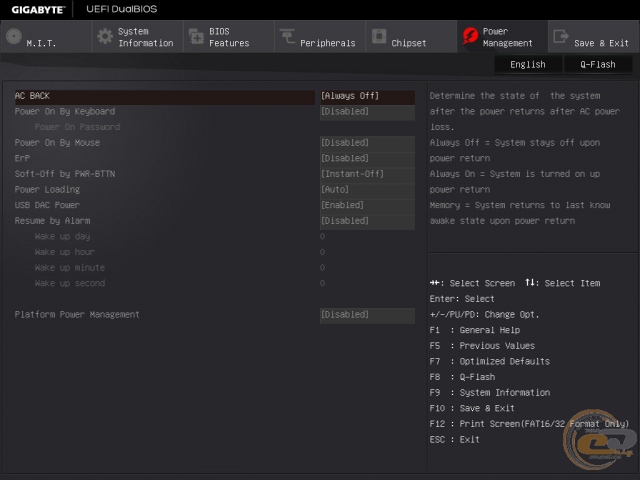
Task: Select the Platform Power Management label
Action: pyautogui.click(x=77, y=315)
